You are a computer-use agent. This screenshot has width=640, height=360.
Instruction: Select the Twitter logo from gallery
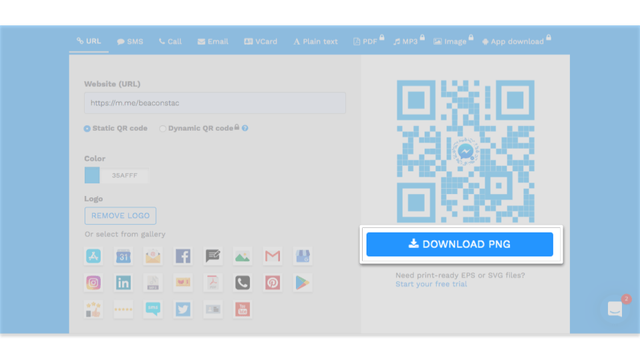(183, 309)
